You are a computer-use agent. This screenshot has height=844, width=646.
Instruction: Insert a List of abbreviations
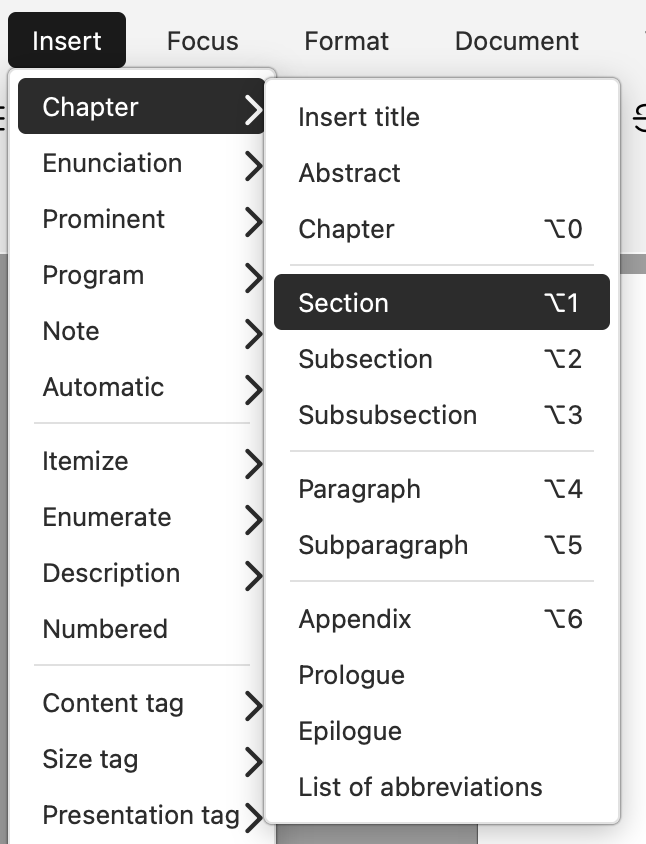click(419, 787)
